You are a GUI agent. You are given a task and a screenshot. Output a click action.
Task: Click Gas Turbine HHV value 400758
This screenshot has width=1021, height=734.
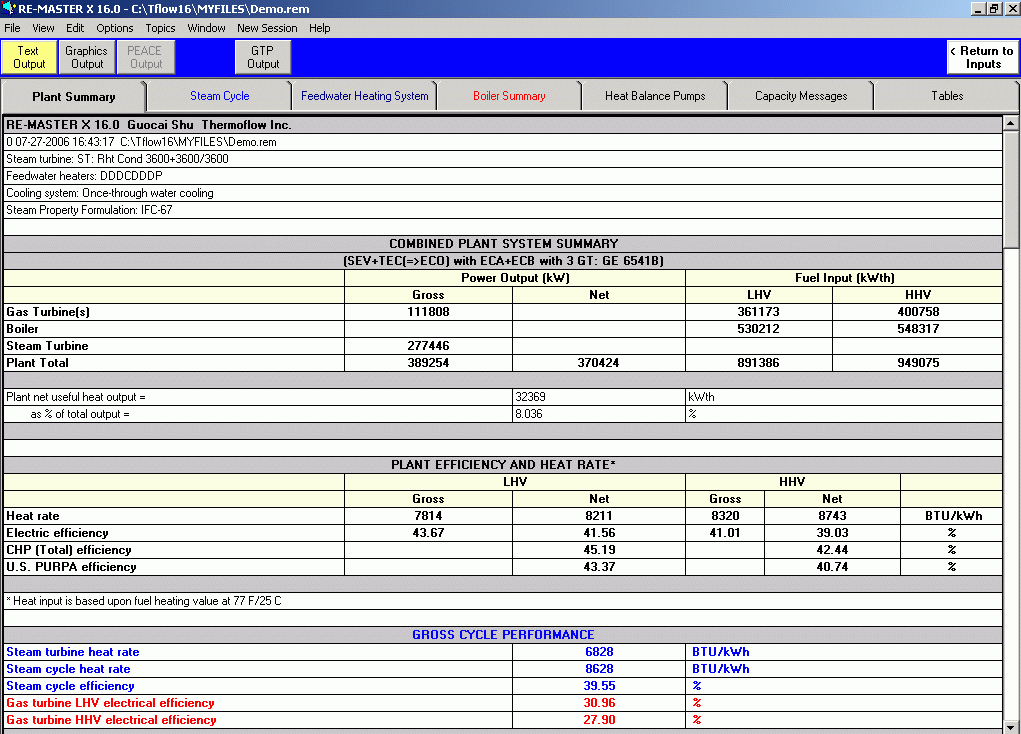click(x=918, y=312)
